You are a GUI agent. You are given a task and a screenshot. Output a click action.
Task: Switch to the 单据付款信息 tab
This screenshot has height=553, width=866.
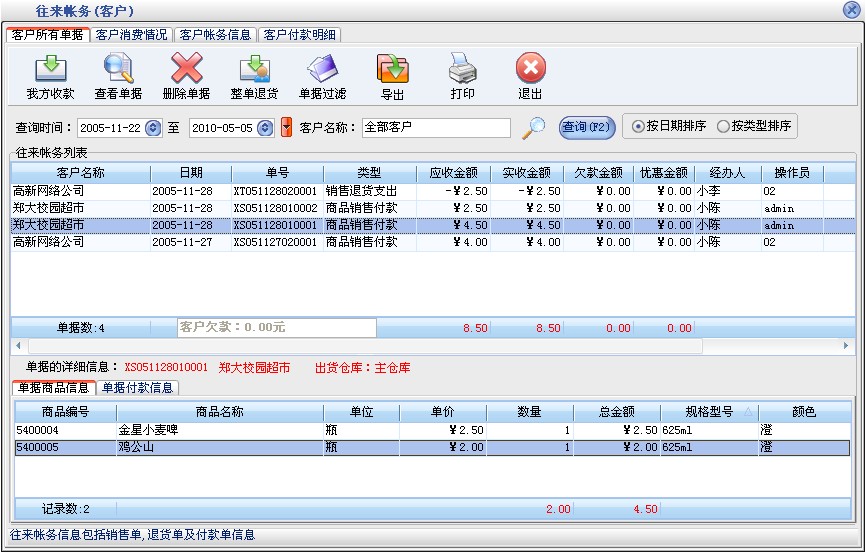137,388
